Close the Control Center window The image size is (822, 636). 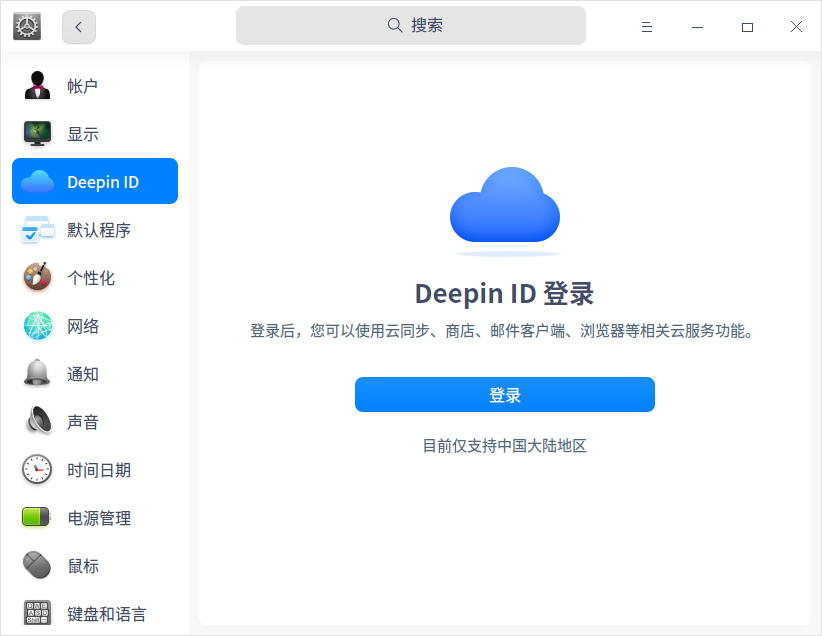tap(796, 27)
